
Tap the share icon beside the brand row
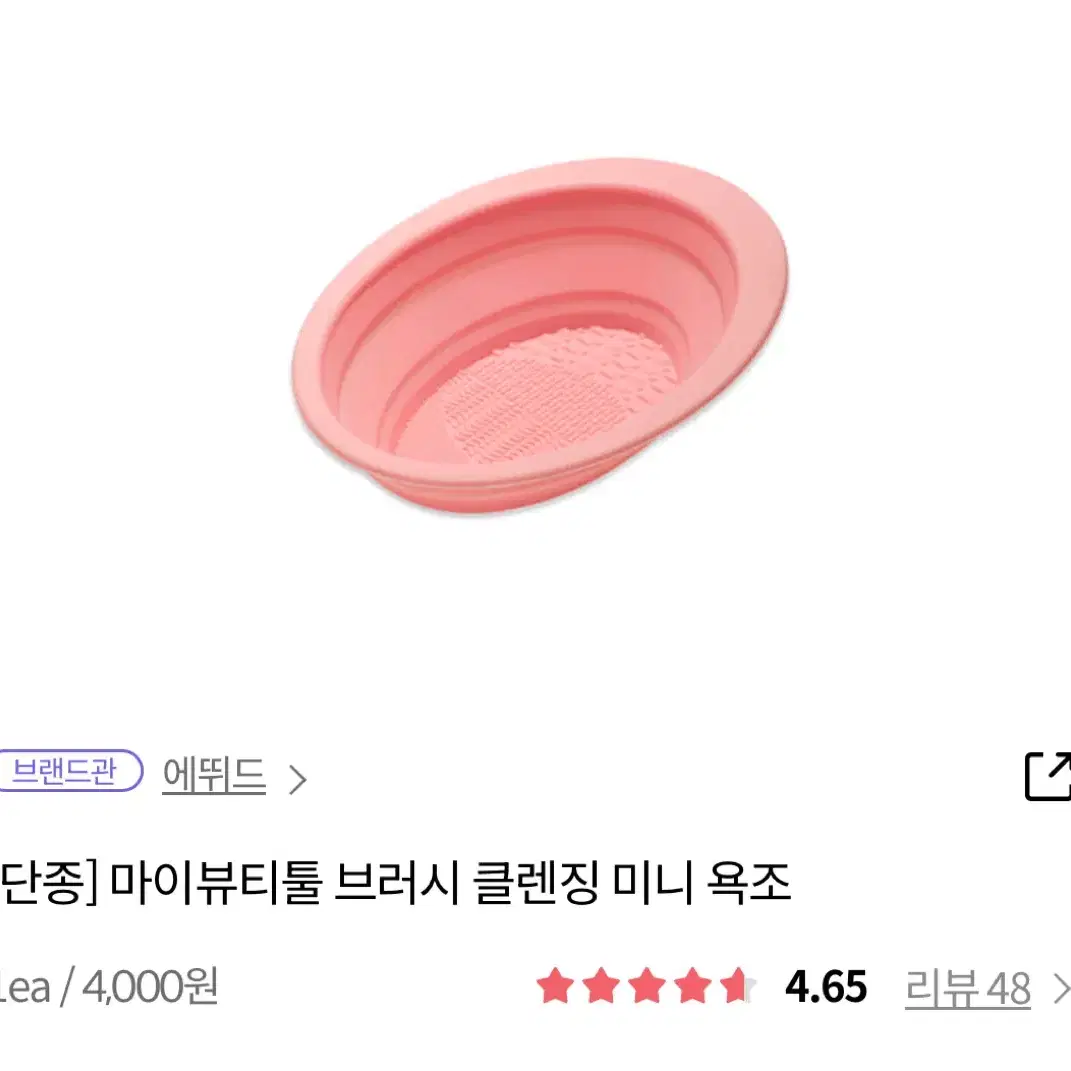click(x=1048, y=775)
